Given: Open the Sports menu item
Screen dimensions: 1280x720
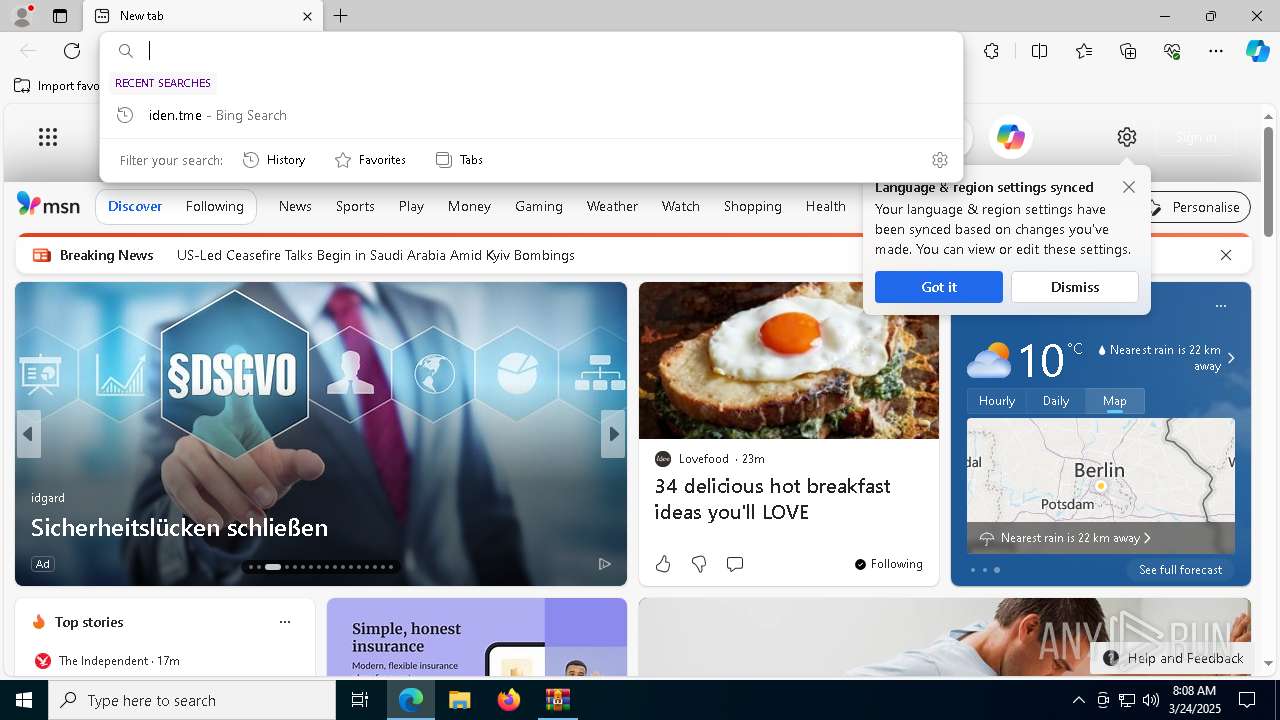Looking at the screenshot, I should click(355, 206).
